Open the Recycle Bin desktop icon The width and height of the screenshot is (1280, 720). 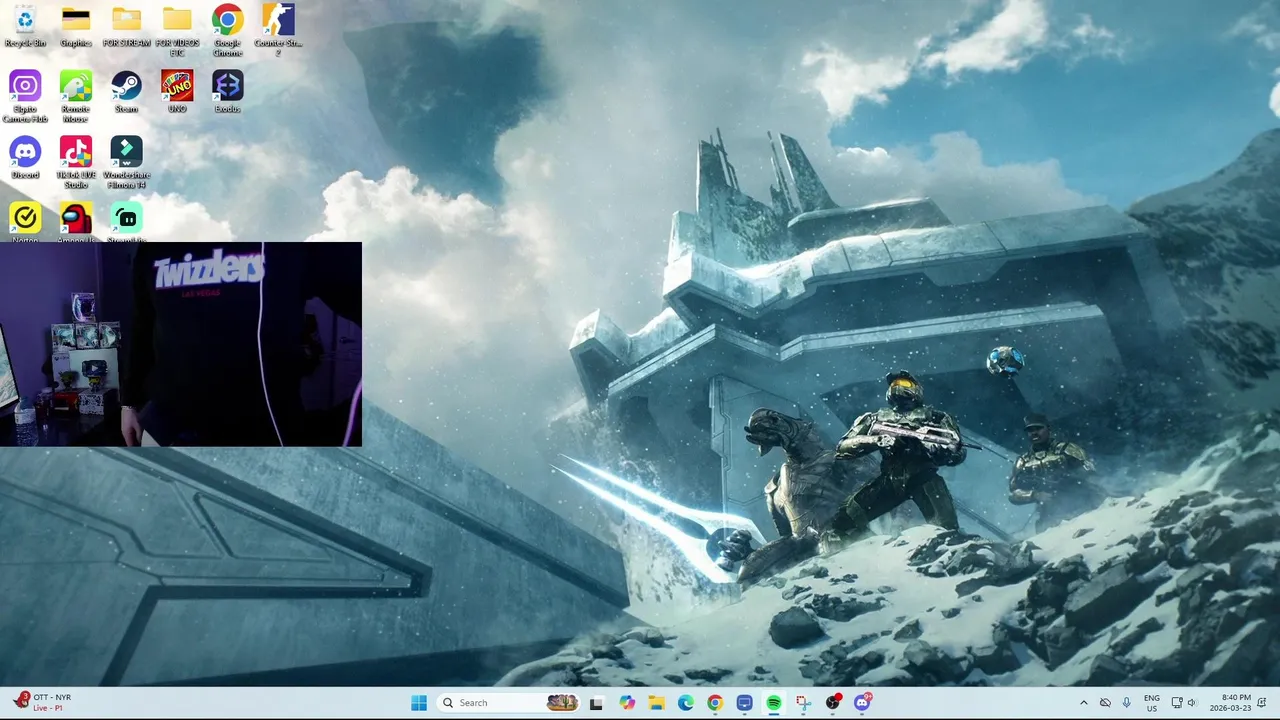25,26
